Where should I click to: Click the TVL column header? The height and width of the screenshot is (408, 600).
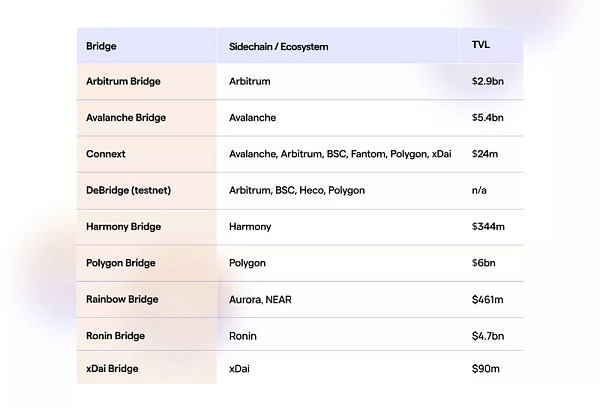tap(481, 46)
